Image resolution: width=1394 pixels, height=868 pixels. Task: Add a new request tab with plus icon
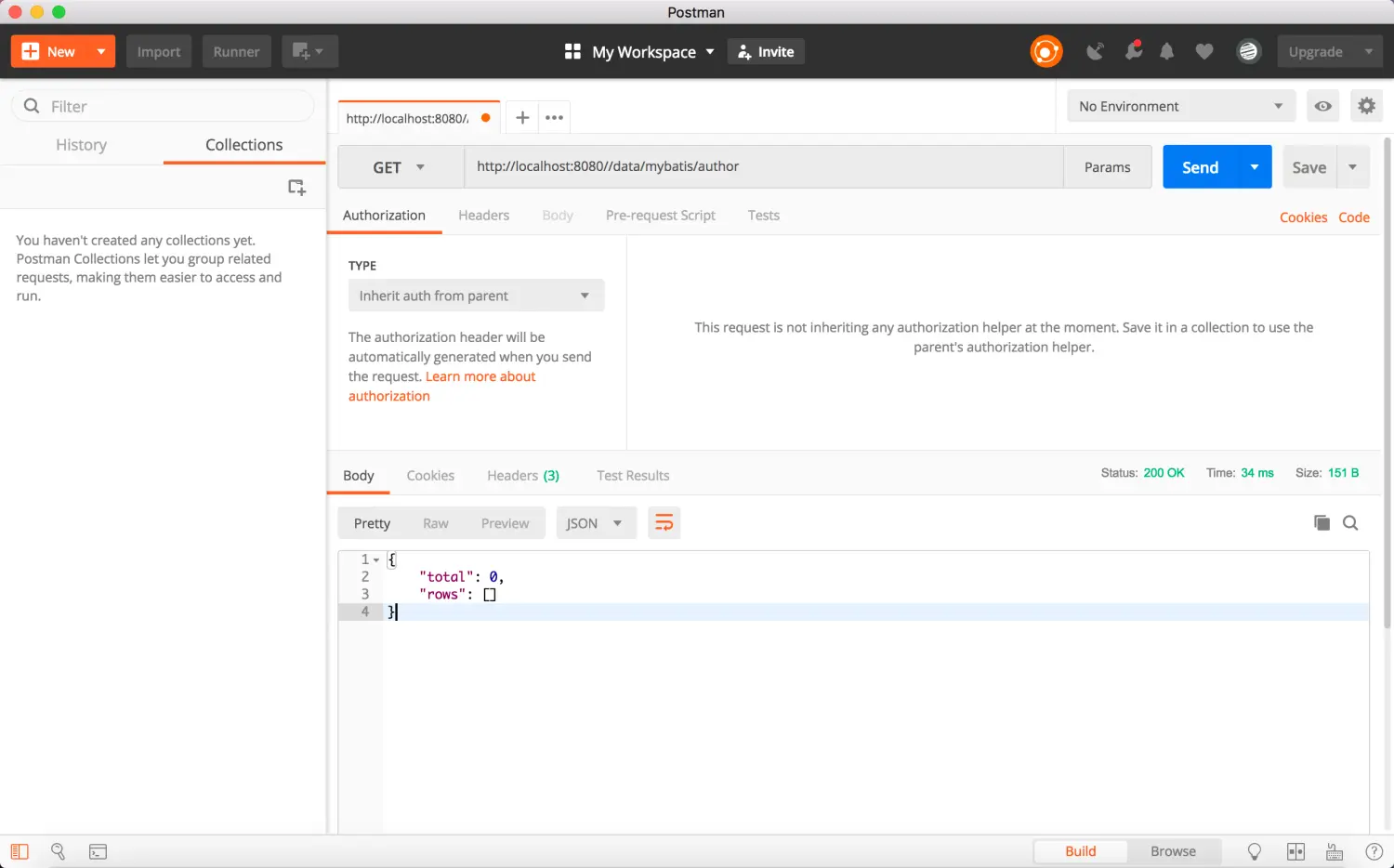pyautogui.click(x=522, y=118)
